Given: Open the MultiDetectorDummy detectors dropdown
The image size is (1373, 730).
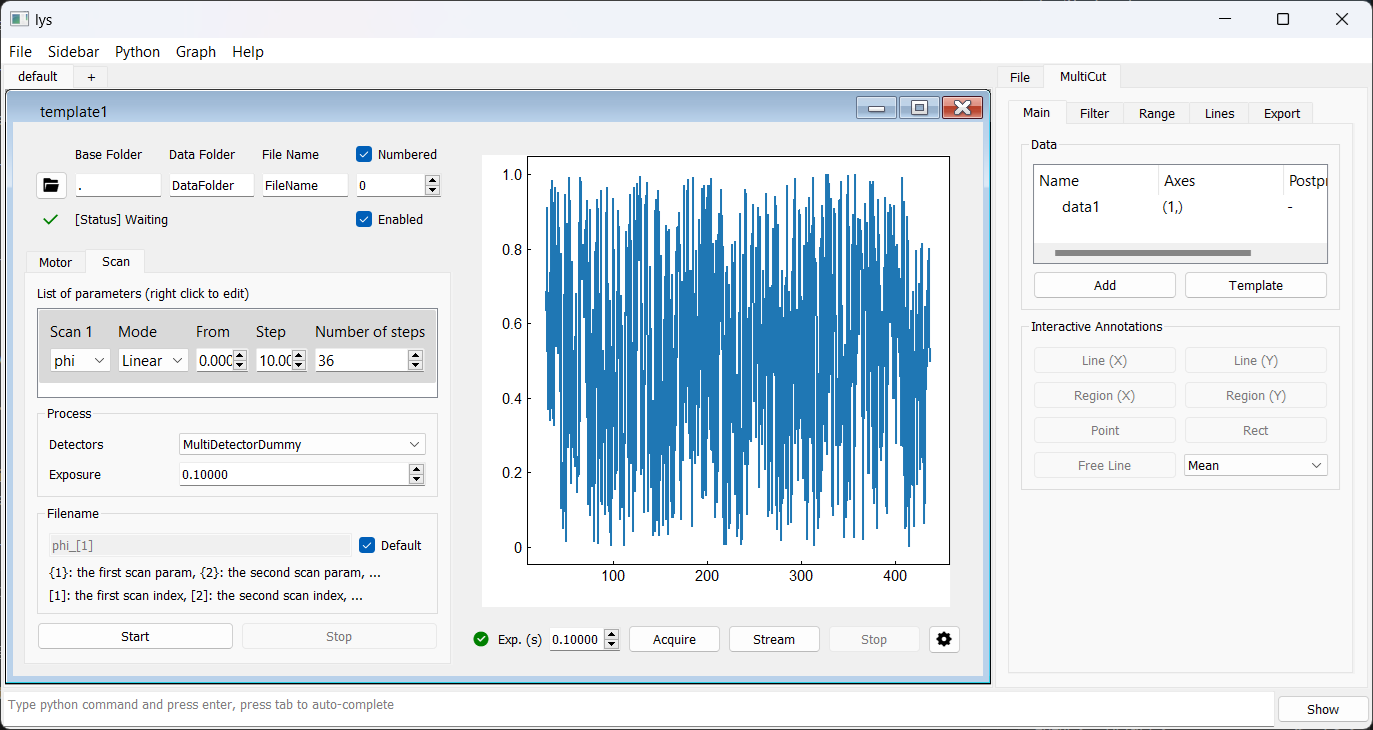Looking at the screenshot, I should click(302, 444).
